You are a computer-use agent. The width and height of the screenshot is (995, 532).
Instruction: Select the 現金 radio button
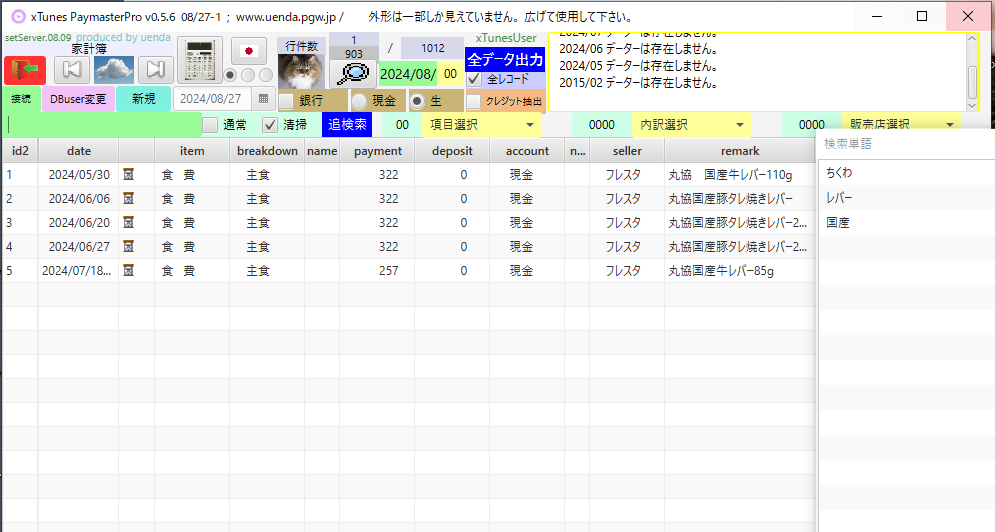pos(359,101)
